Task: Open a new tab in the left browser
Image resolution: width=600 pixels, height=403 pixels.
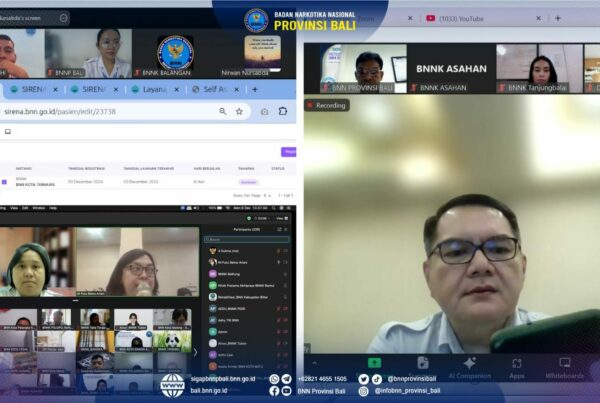Action: [255, 89]
